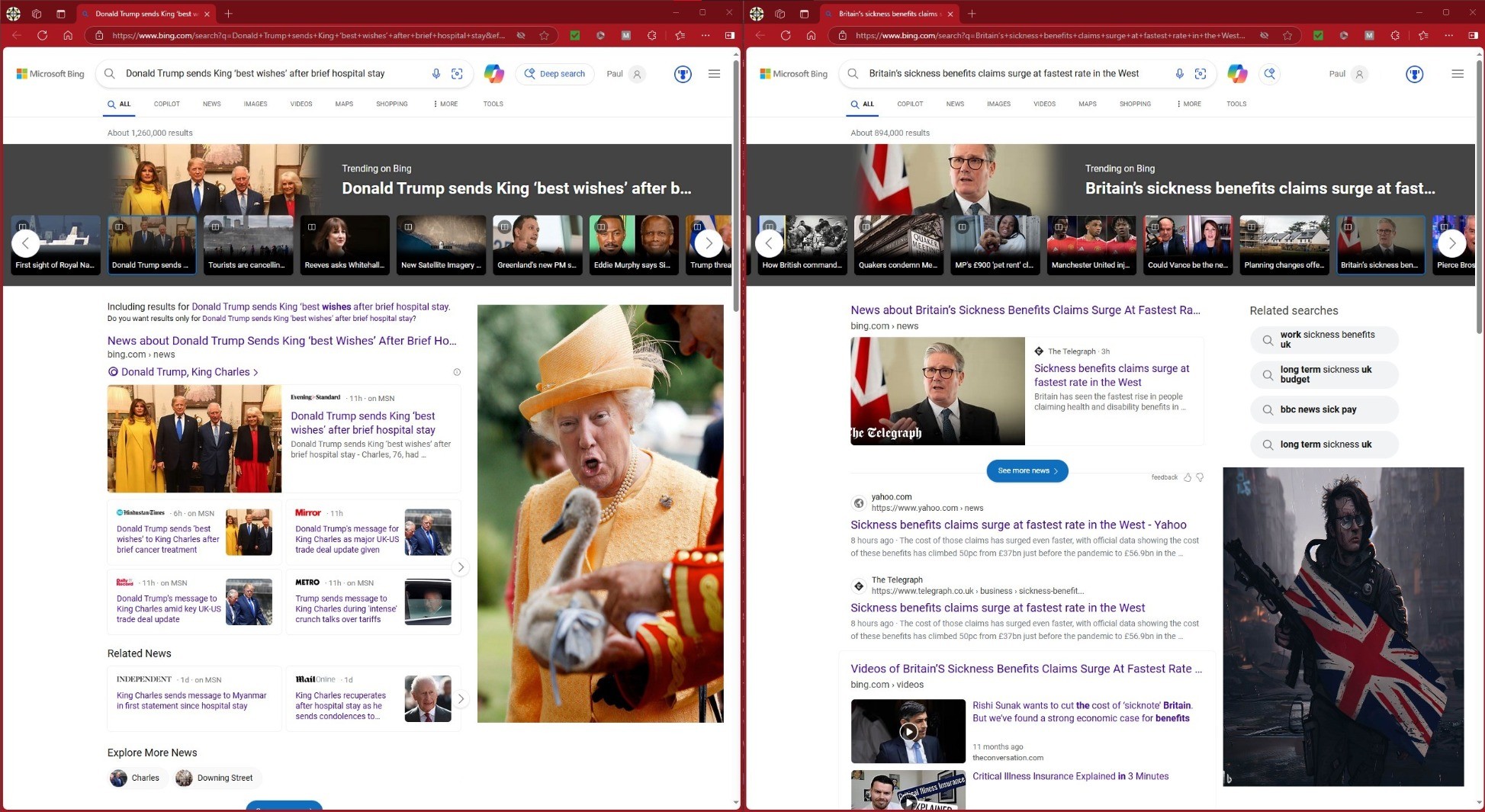
Task: Open new tab in right browser window
Action: click(972, 14)
